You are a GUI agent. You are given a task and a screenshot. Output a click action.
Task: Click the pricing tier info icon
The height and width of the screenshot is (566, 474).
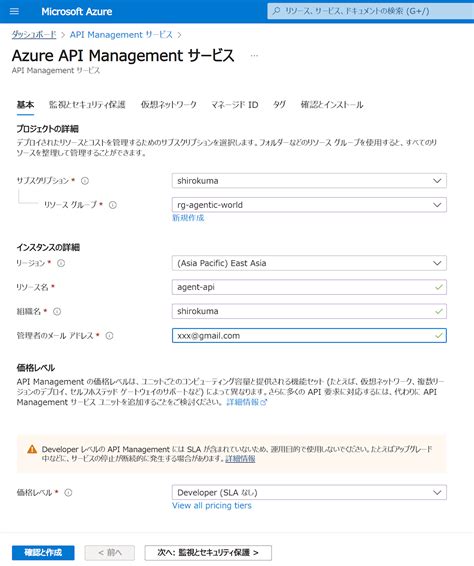click(68, 493)
